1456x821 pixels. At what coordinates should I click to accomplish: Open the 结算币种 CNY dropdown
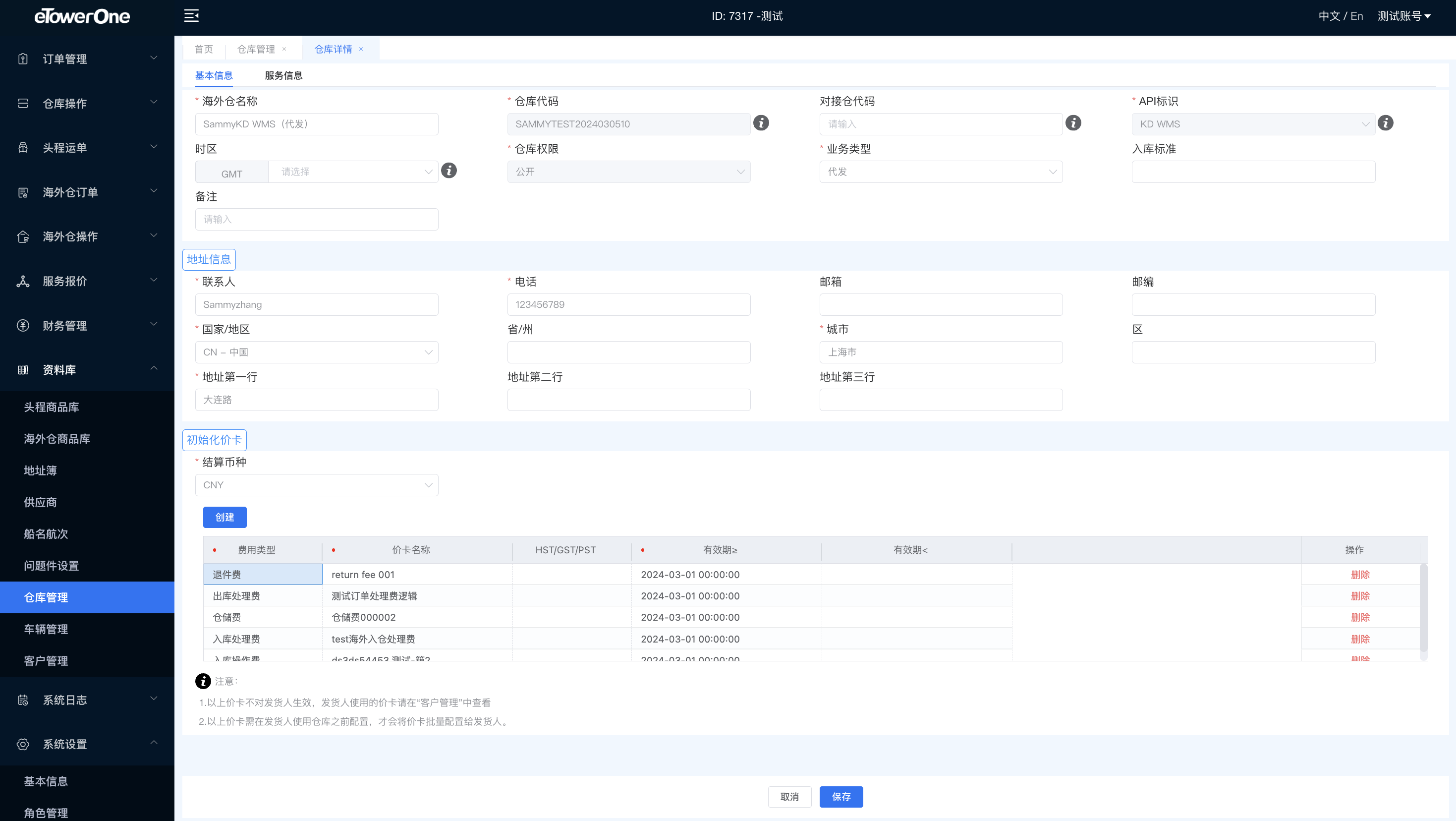click(317, 485)
